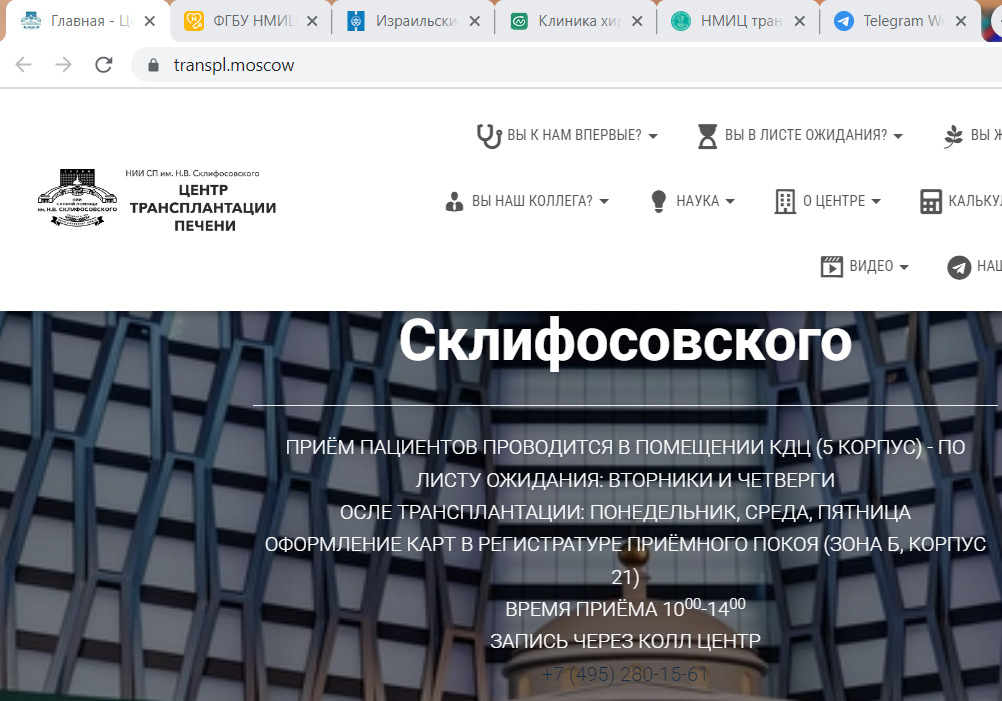Click the stethoscope icon beside ВЫ К НАМ ВПЕРВЫЕ
This screenshot has width=1002, height=701.
[x=489, y=135]
